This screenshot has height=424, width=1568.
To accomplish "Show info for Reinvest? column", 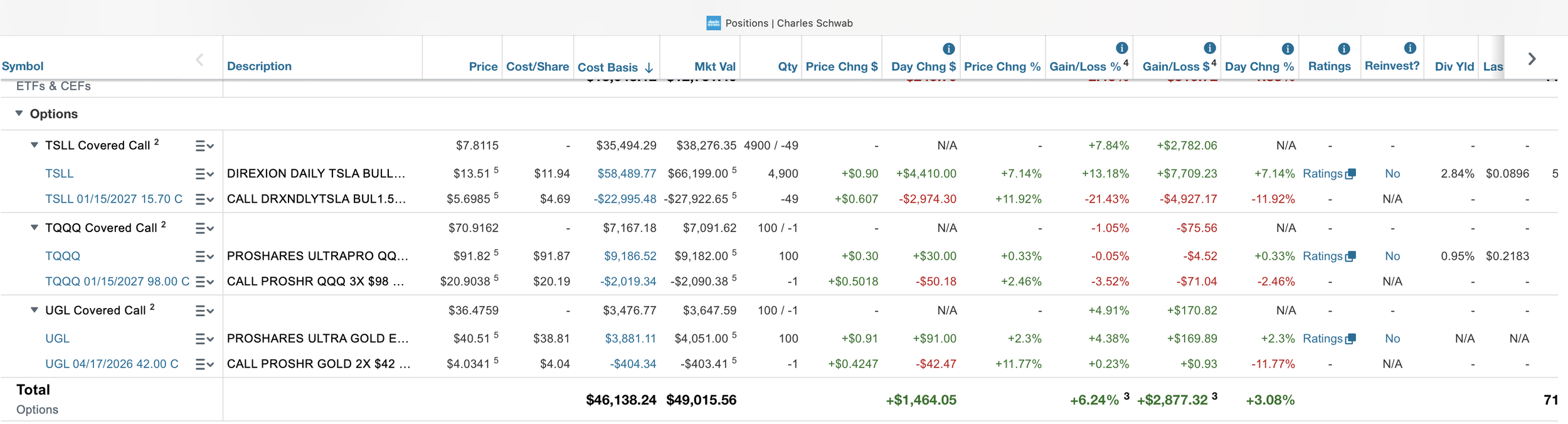I will coord(1410,48).
